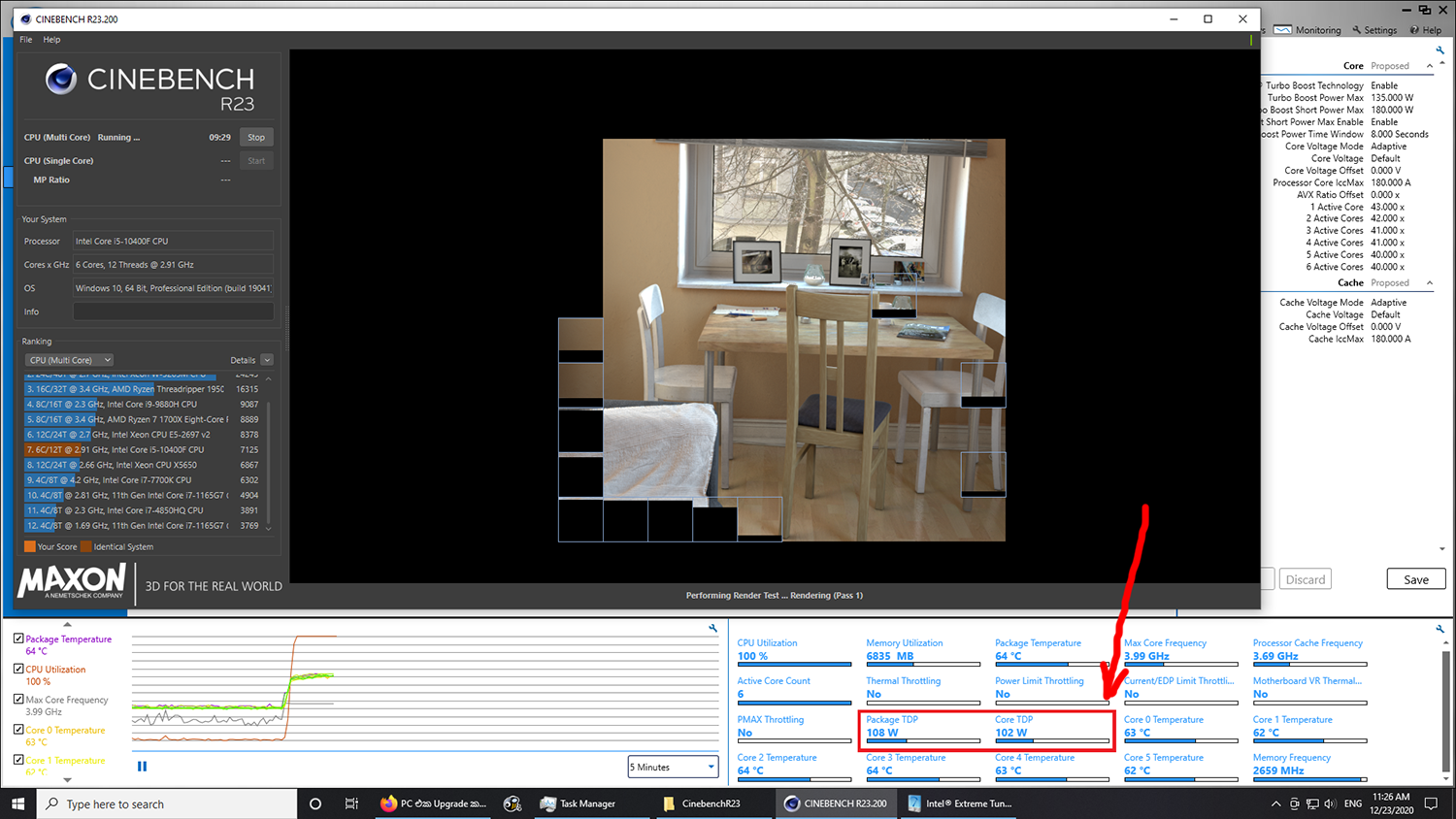This screenshot has height=819, width=1456.
Task: Switch to Intel Extreme Tuning taskbar item
Action: pyautogui.click(x=961, y=803)
